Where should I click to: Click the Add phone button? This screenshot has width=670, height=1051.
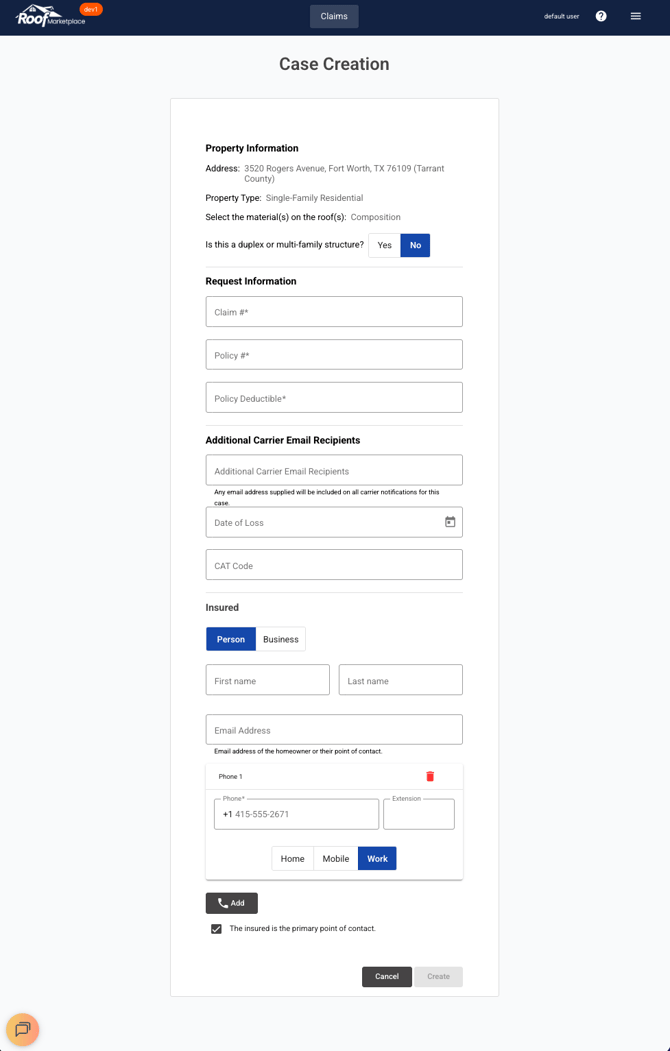pos(231,903)
